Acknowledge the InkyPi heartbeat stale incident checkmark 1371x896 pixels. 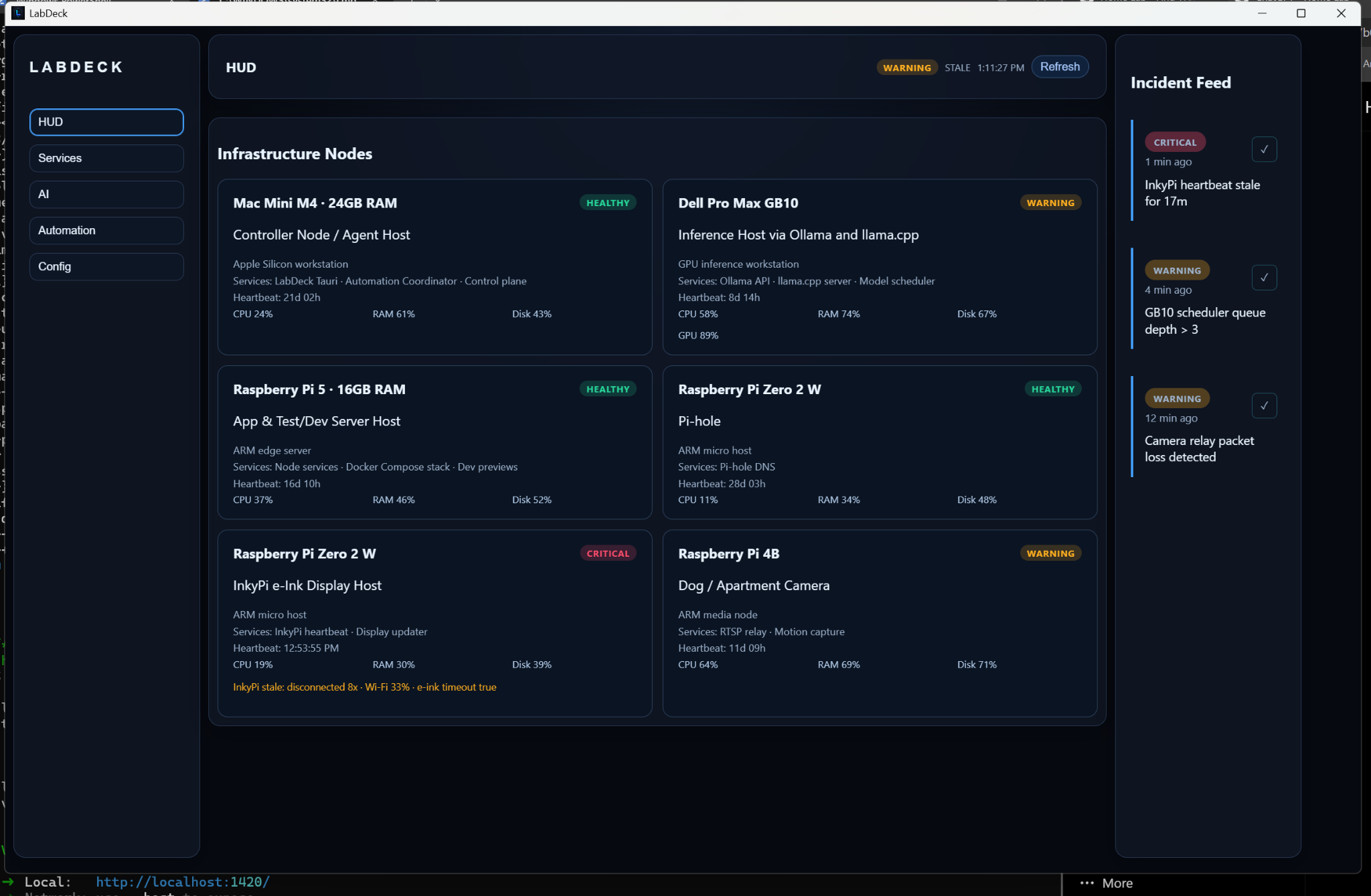(x=1264, y=149)
